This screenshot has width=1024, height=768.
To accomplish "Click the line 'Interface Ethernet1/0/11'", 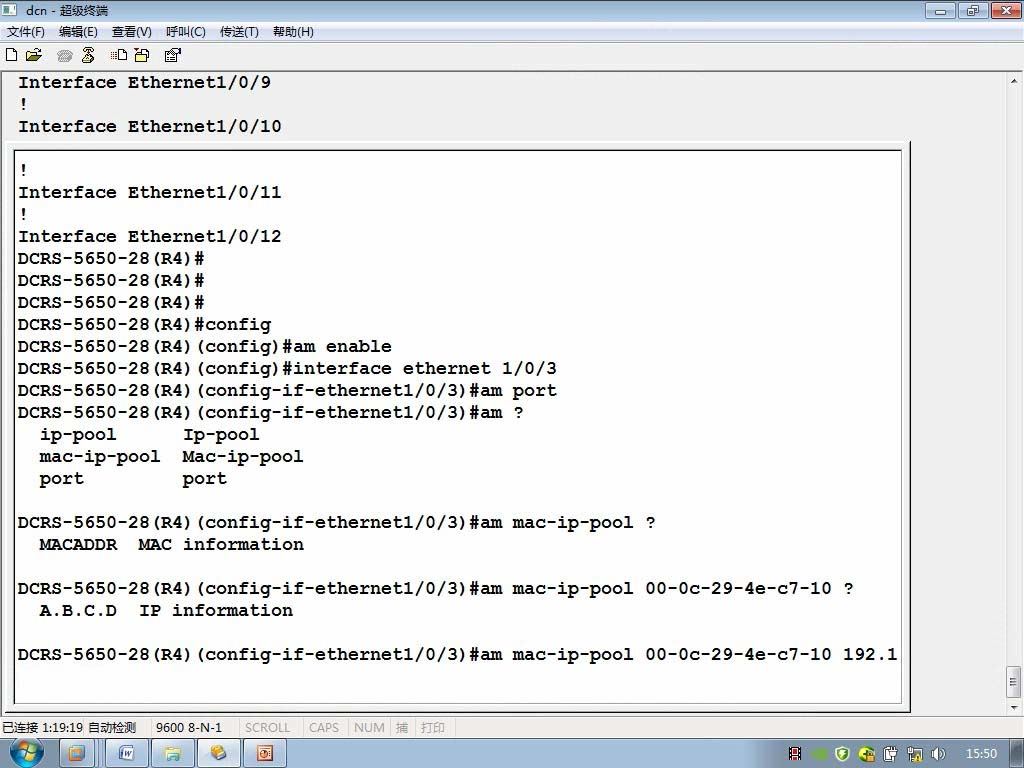I will 150,192.
